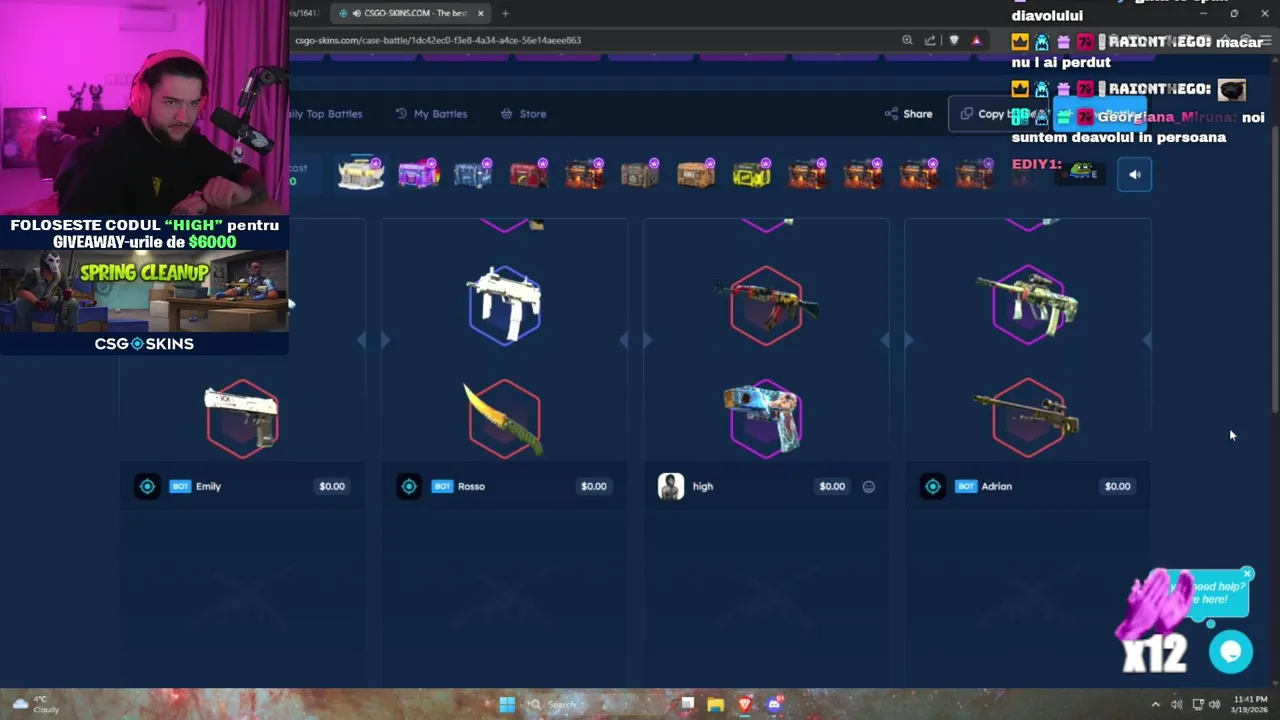Open the Brave Shields icon
Screen dimensions: 1280x720
click(x=954, y=40)
